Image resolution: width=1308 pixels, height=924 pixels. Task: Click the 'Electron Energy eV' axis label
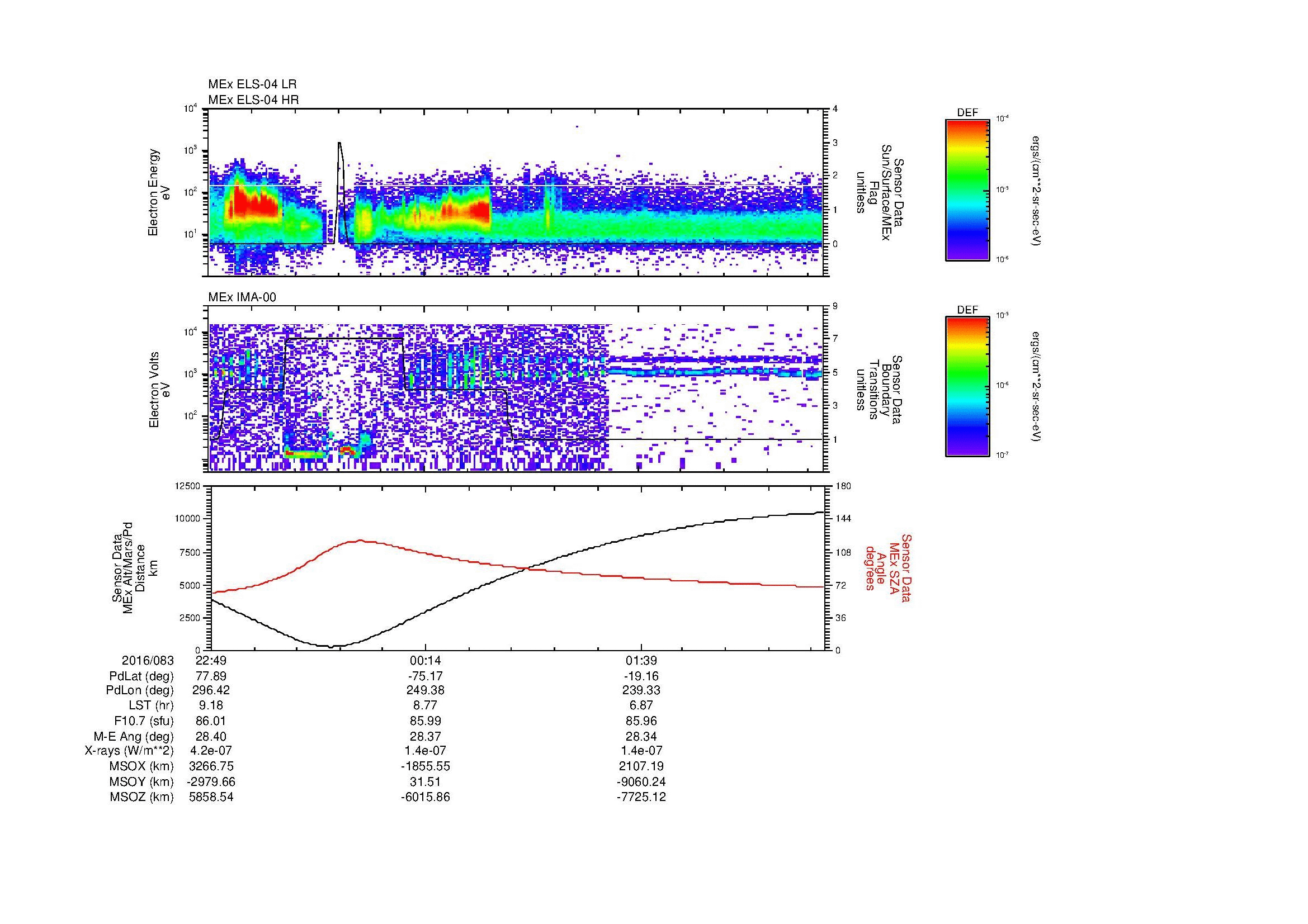(159, 192)
